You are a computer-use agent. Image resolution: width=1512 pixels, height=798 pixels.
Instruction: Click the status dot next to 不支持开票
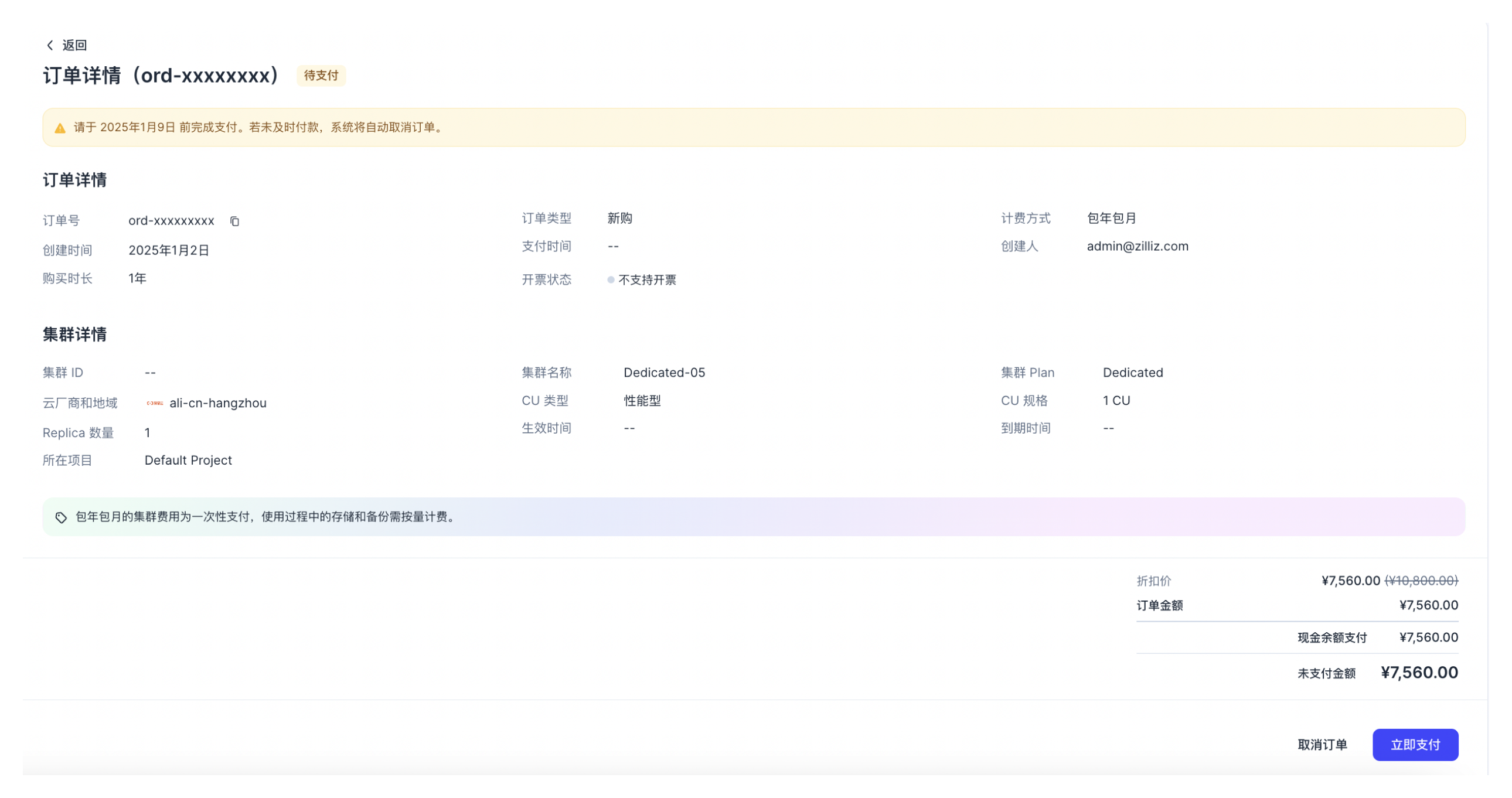[x=611, y=281]
